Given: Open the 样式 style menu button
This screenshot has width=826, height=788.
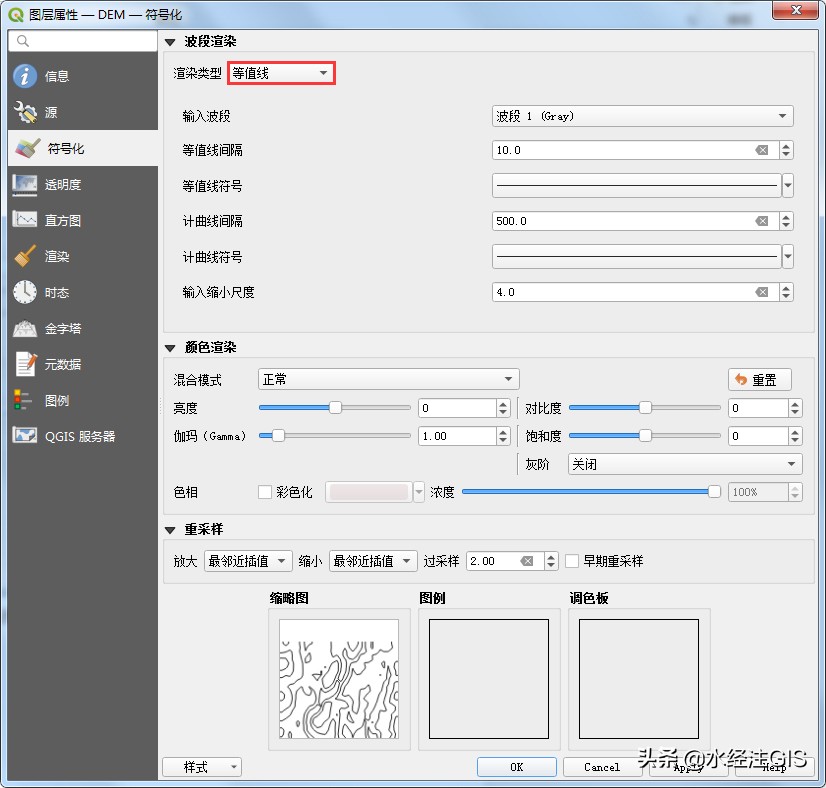Looking at the screenshot, I should pyautogui.click(x=202, y=767).
